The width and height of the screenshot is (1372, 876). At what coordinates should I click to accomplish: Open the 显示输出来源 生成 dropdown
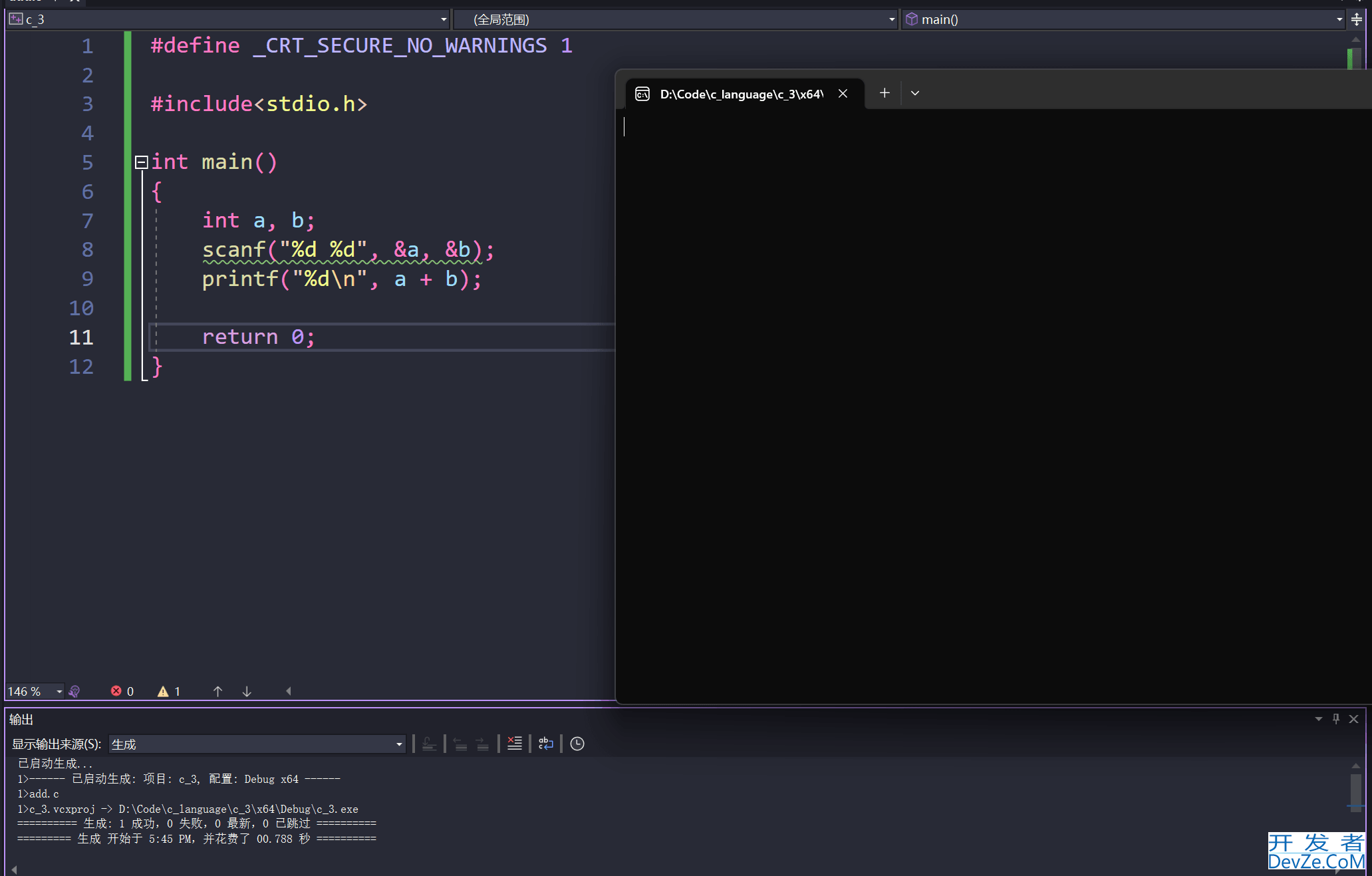(257, 744)
